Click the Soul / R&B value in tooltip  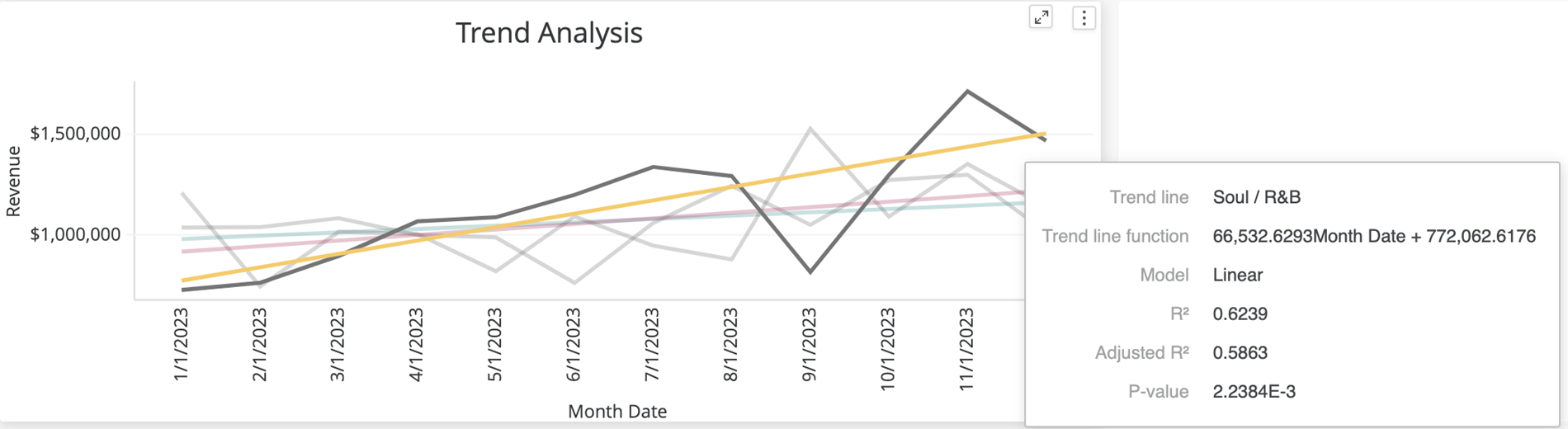pyautogui.click(x=1256, y=197)
